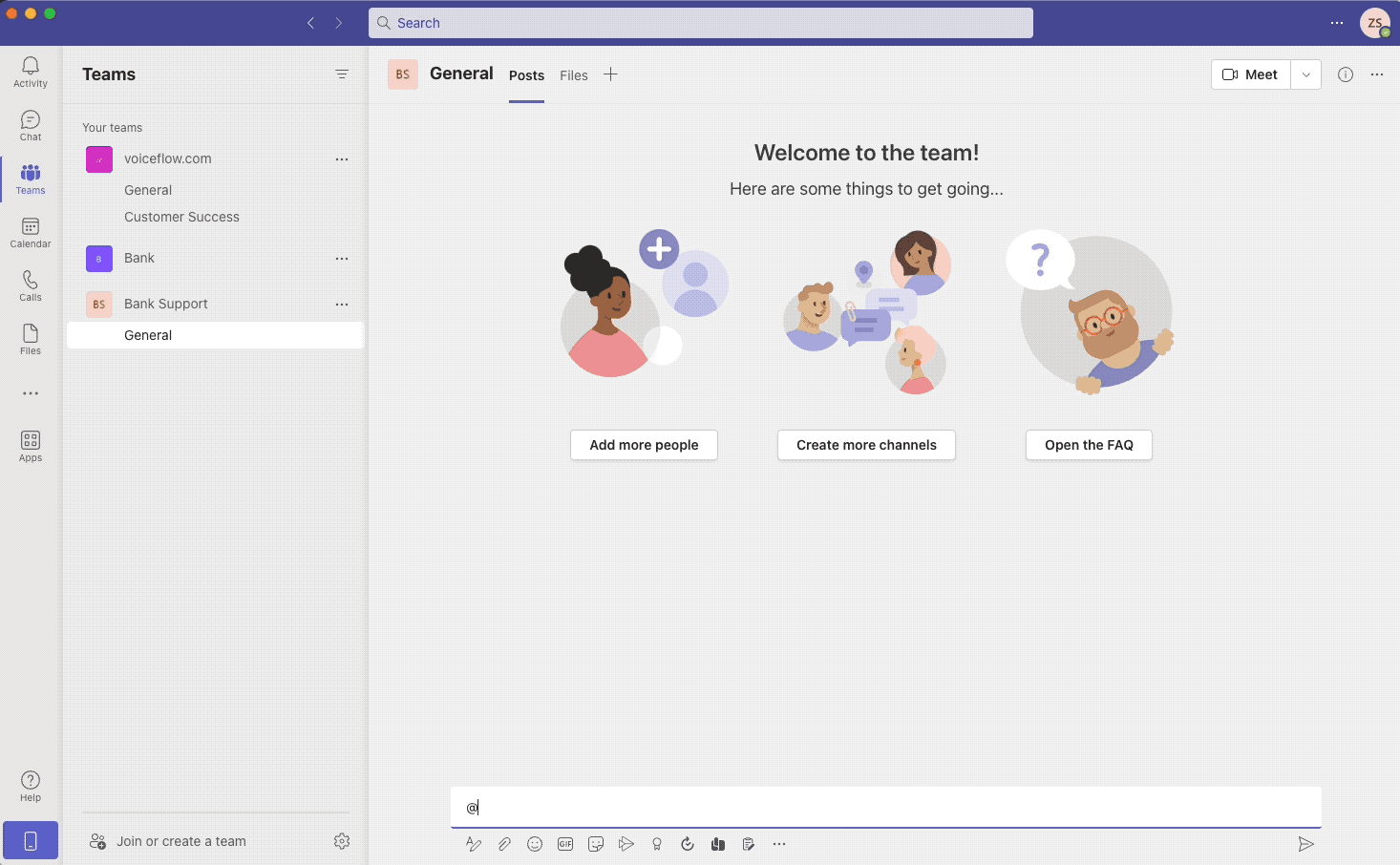Click Add more people button
Image resolution: width=1400 pixels, height=865 pixels.
click(644, 445)
